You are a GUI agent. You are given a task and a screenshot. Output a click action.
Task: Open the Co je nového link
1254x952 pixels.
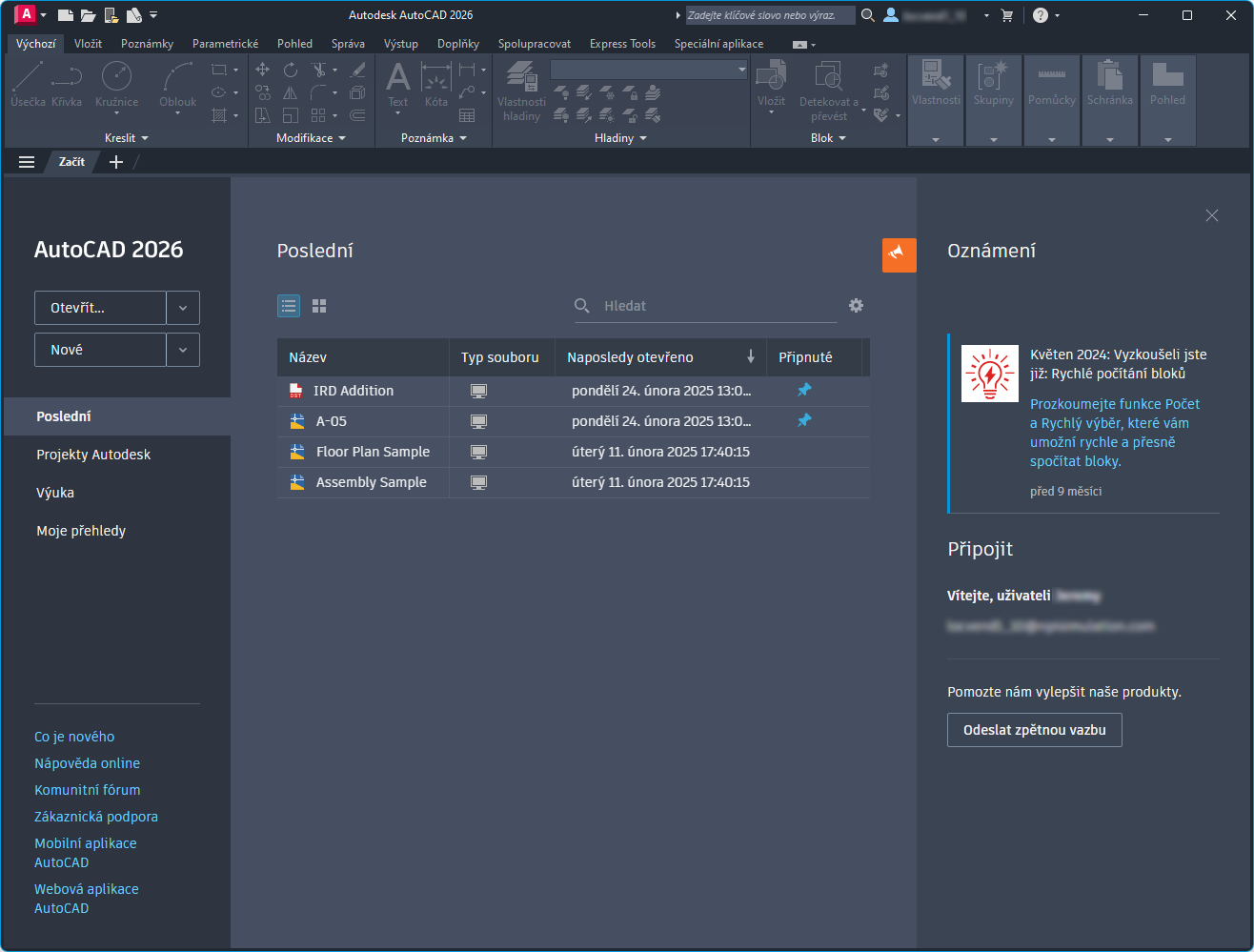[74, 737]
